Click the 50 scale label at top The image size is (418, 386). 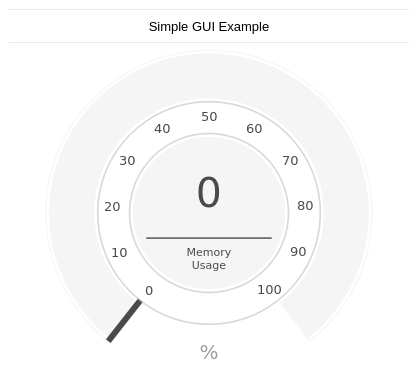pos(209,117)
